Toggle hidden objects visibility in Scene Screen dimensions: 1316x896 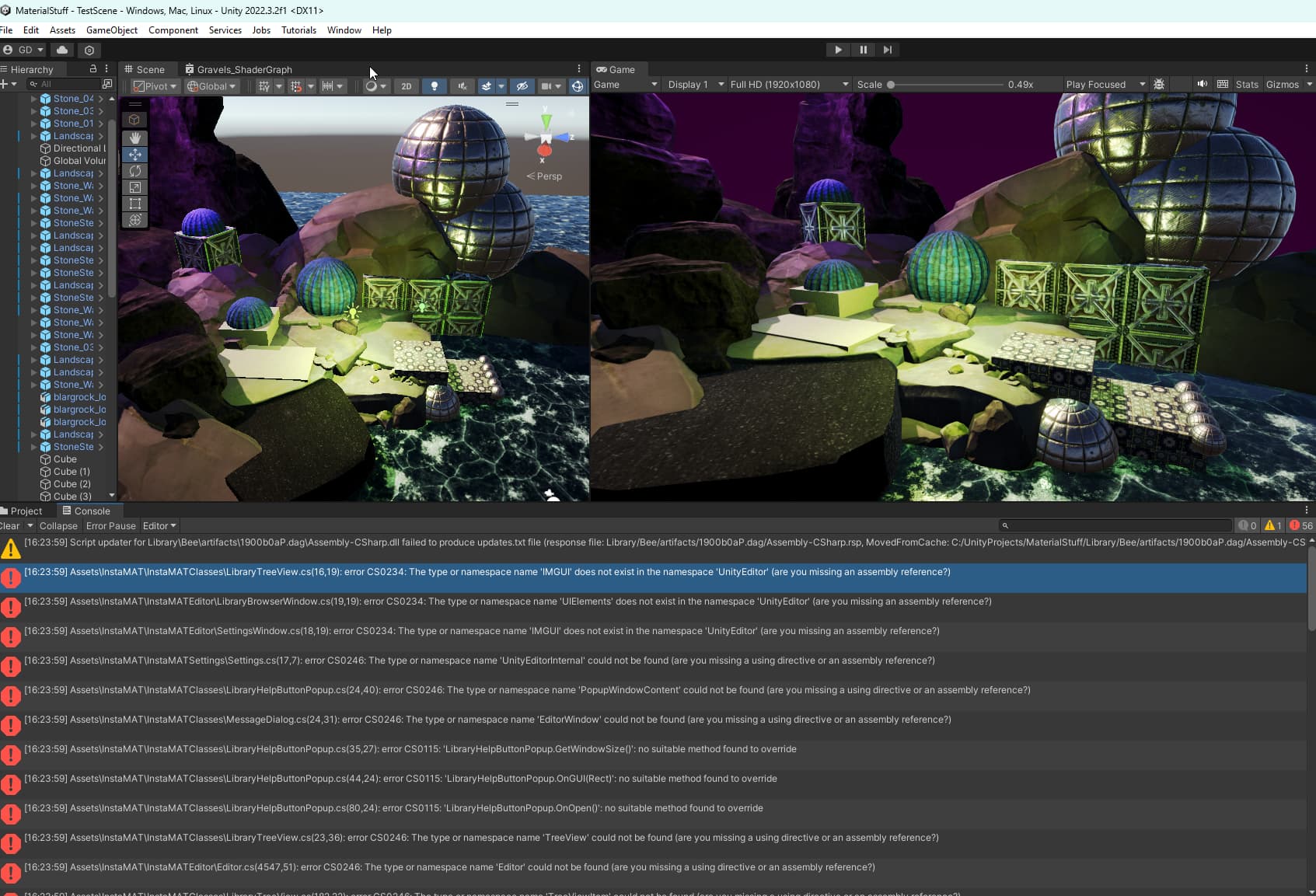coord(522,86)
